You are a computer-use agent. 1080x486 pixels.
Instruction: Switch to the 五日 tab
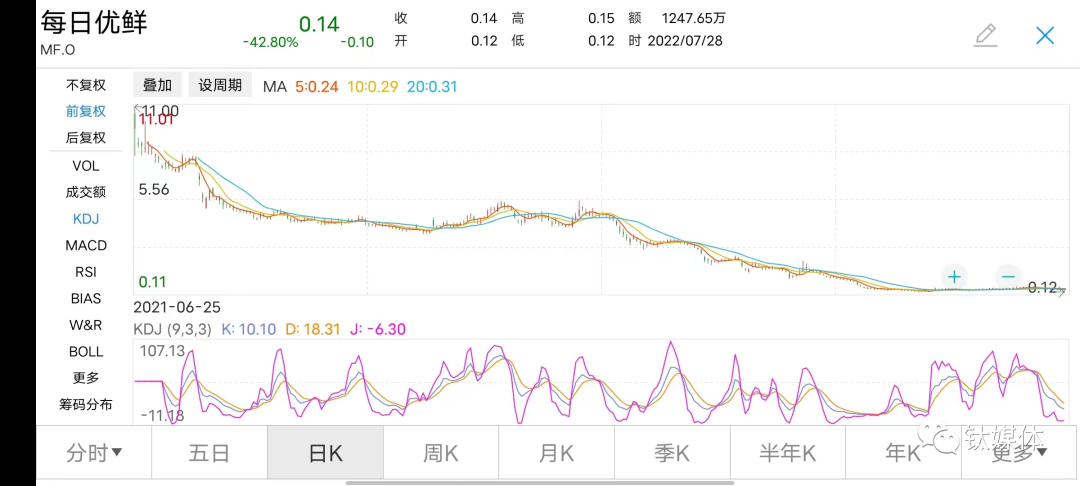tap(209, 452)
